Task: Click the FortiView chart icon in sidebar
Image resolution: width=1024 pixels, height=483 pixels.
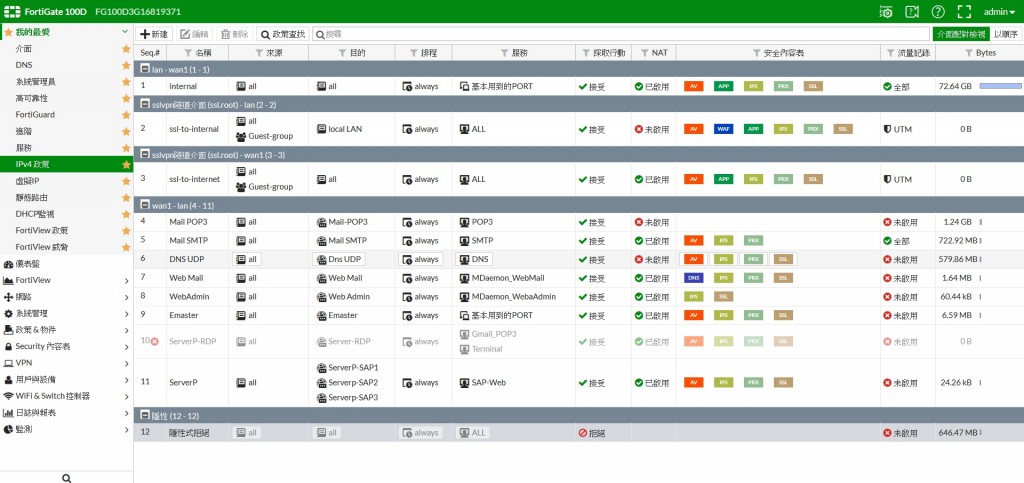Action: tap(8, 280)
